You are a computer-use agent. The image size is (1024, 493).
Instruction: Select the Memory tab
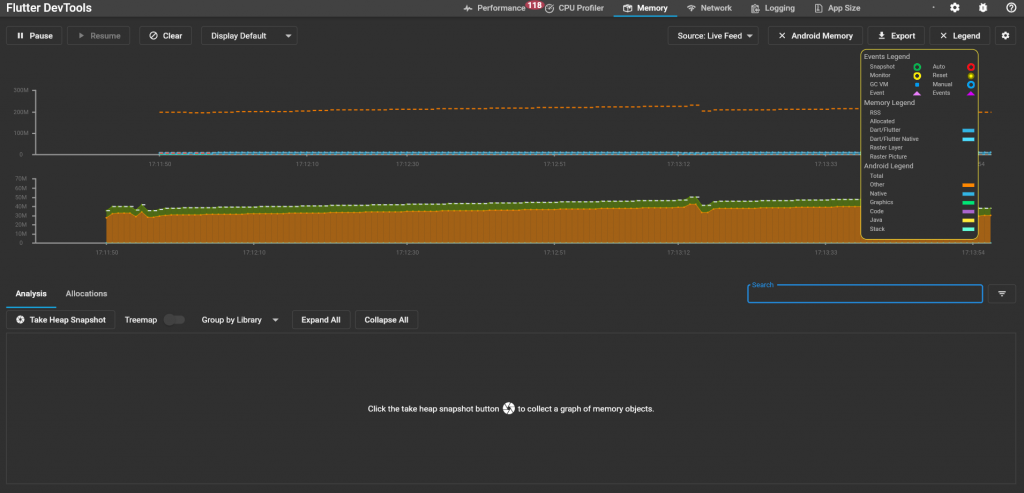coord(645,8)
